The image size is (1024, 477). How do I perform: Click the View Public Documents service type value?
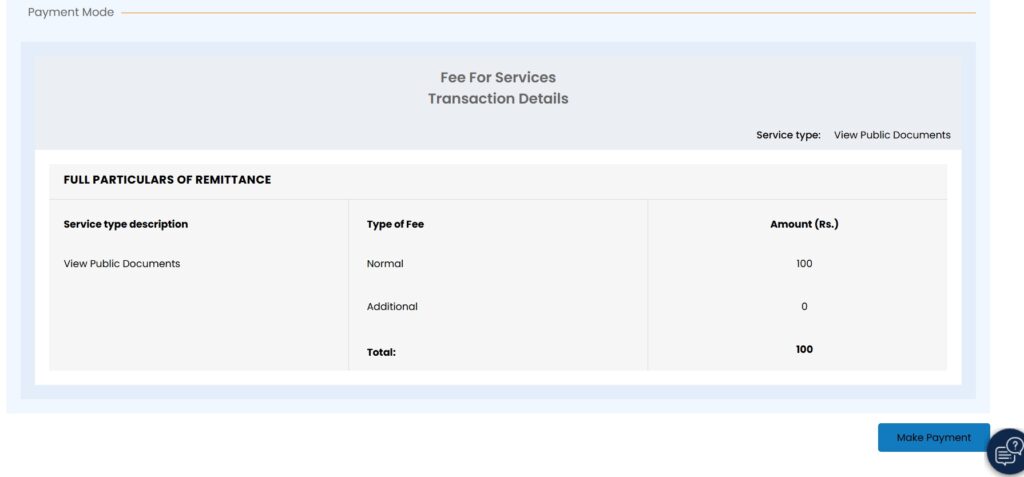click(892, 135)
